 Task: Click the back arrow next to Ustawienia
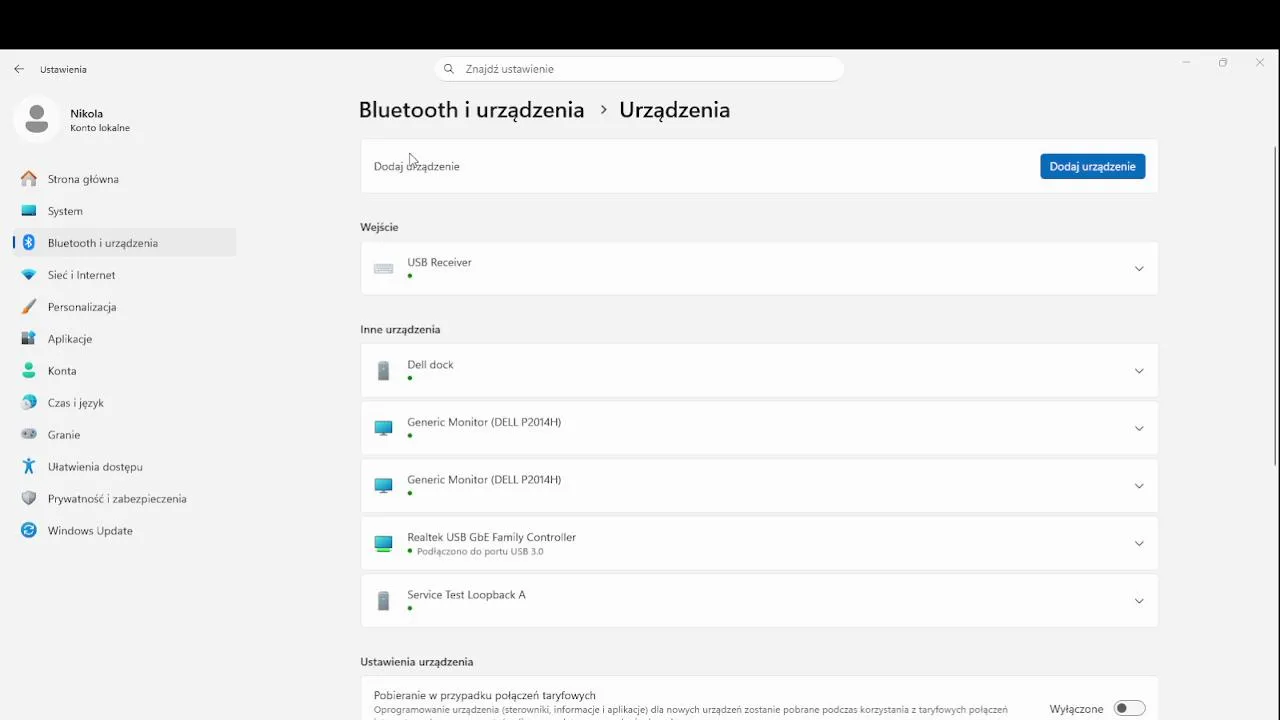(x=19, y=69)
